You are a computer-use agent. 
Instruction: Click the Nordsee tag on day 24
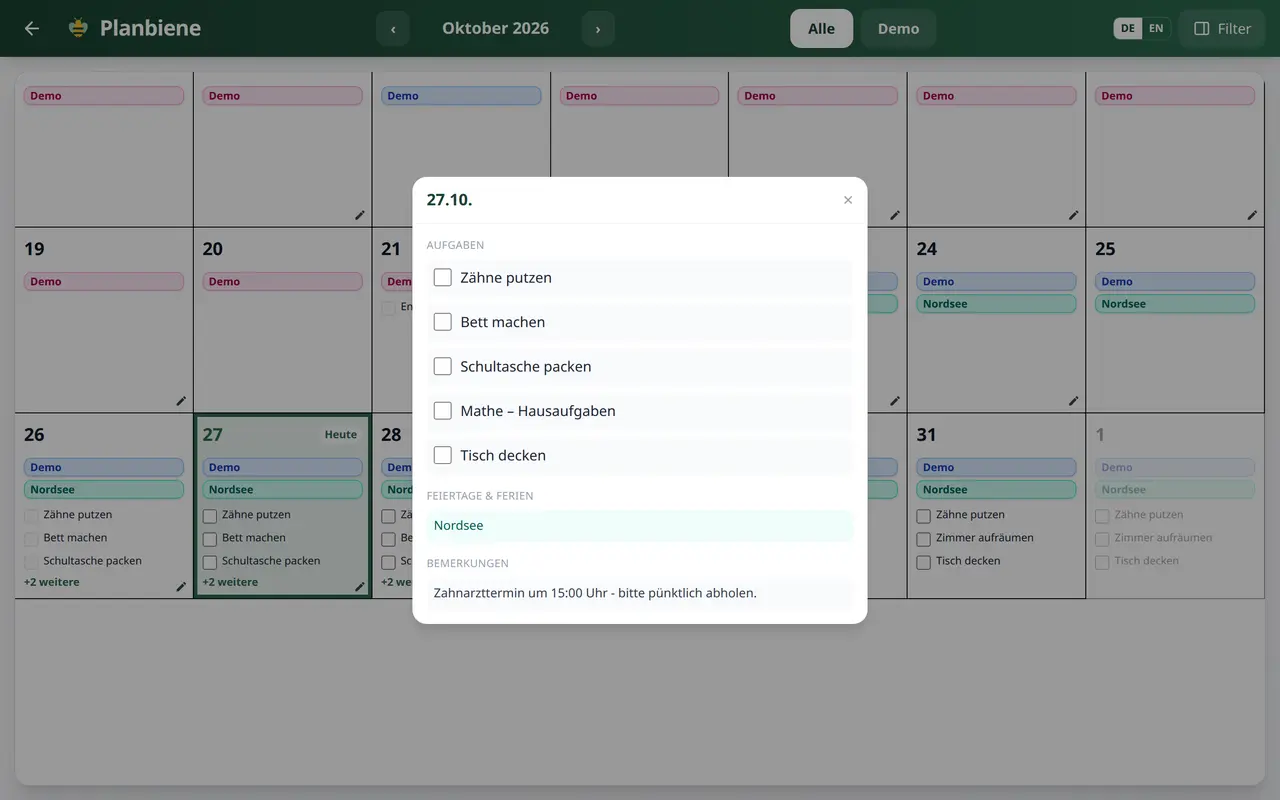pyautogui.click(x=996, y=304)
